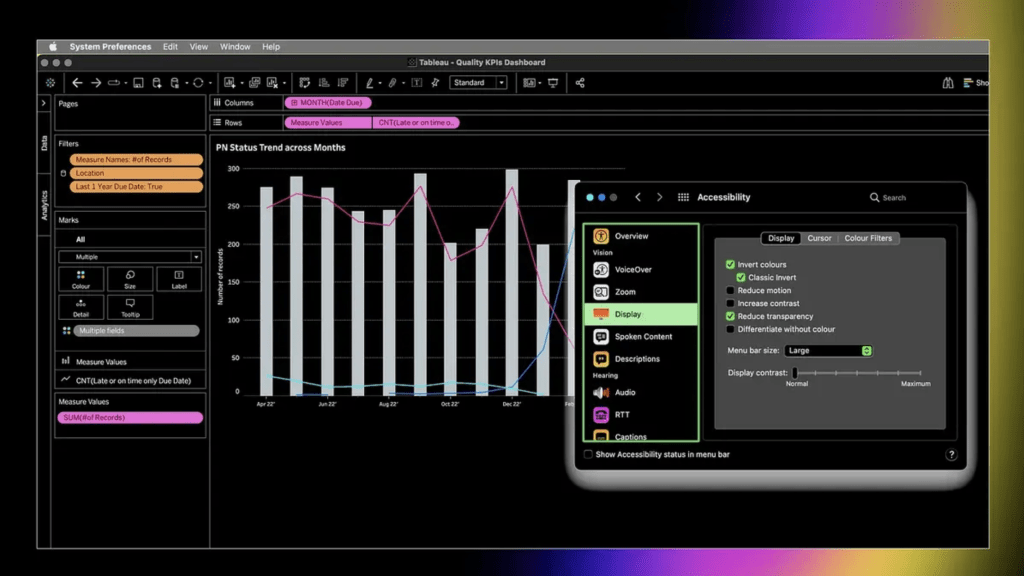Open the dropdown arrow beside the highlight pen
This screenshot has height=576, width=1024.
click(380, 84)
